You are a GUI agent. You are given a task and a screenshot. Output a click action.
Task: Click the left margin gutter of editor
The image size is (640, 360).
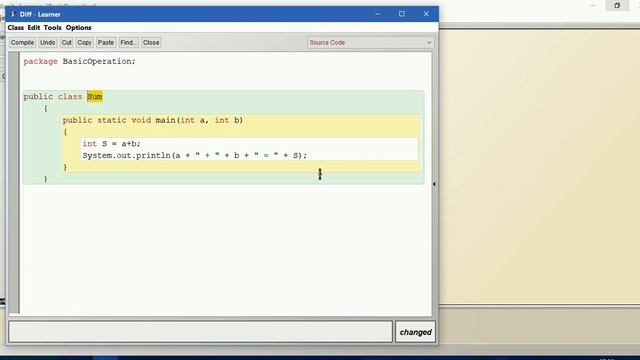click(14, 183)
